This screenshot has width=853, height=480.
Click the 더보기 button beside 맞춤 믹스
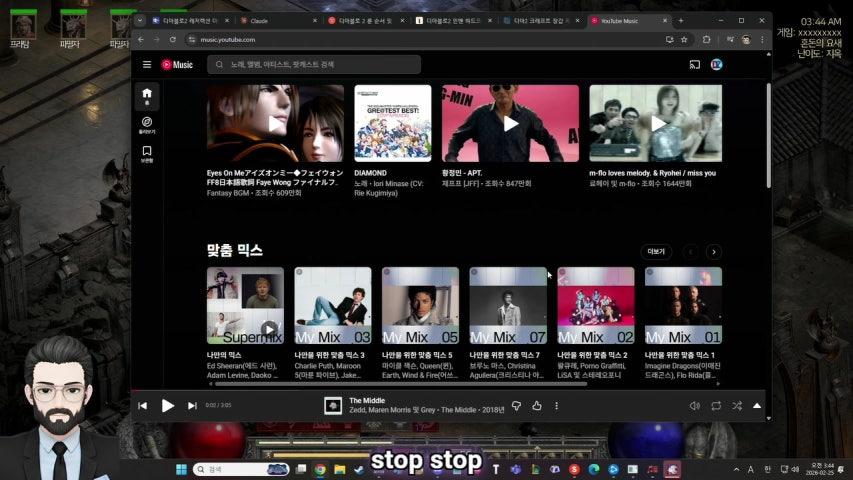click(656, 252)
